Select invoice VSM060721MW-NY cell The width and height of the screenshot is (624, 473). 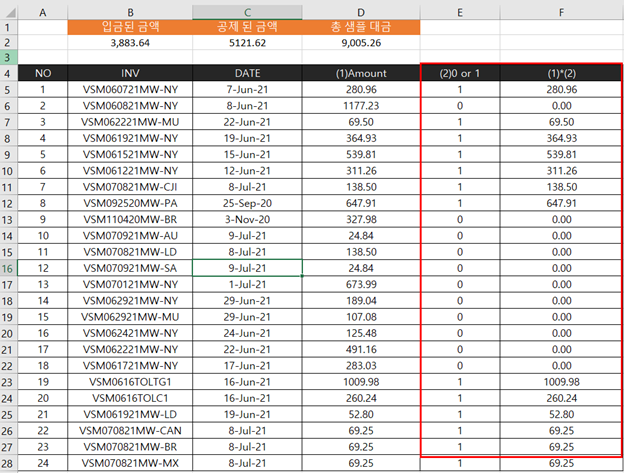130,90
